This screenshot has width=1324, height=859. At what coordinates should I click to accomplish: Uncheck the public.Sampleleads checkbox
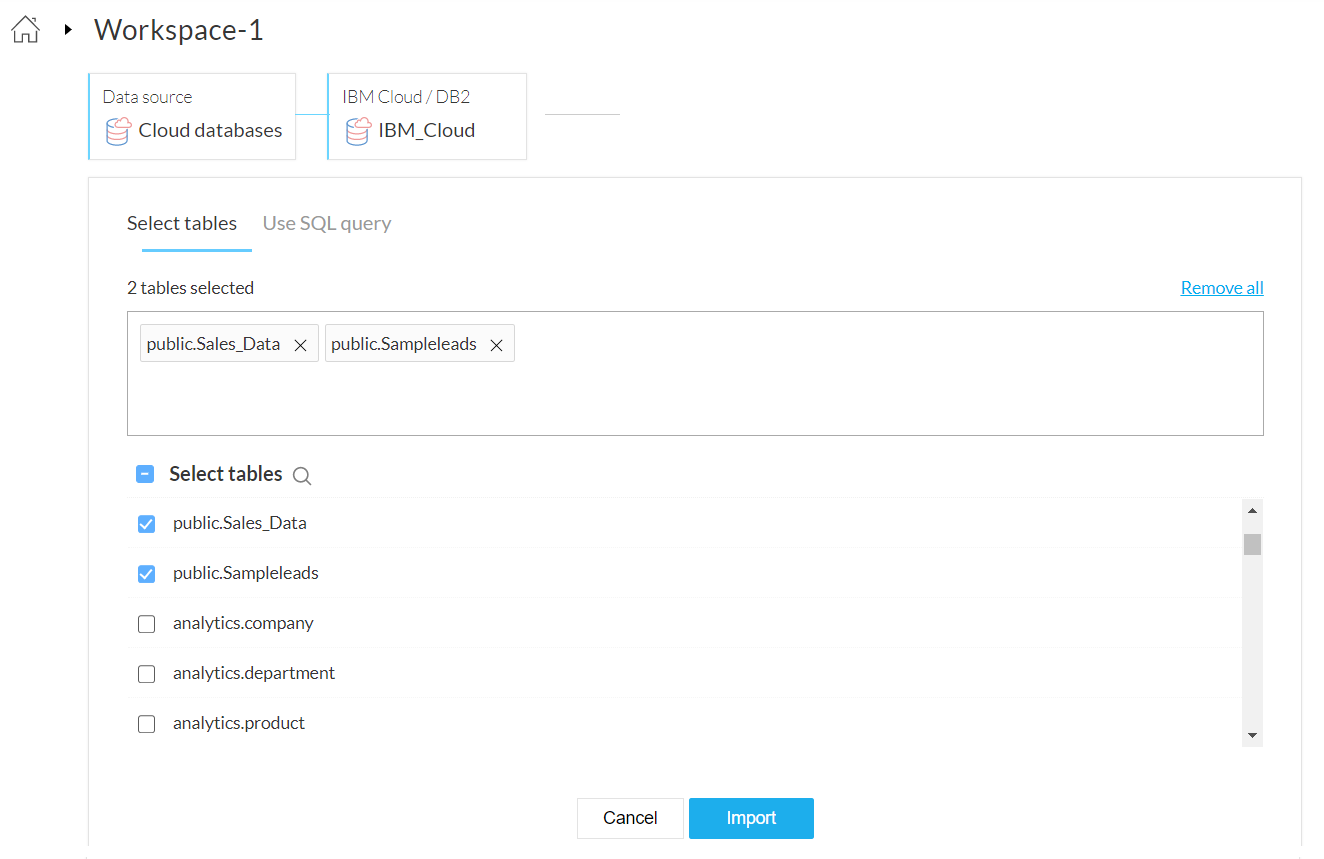click(x=146, y=574)
